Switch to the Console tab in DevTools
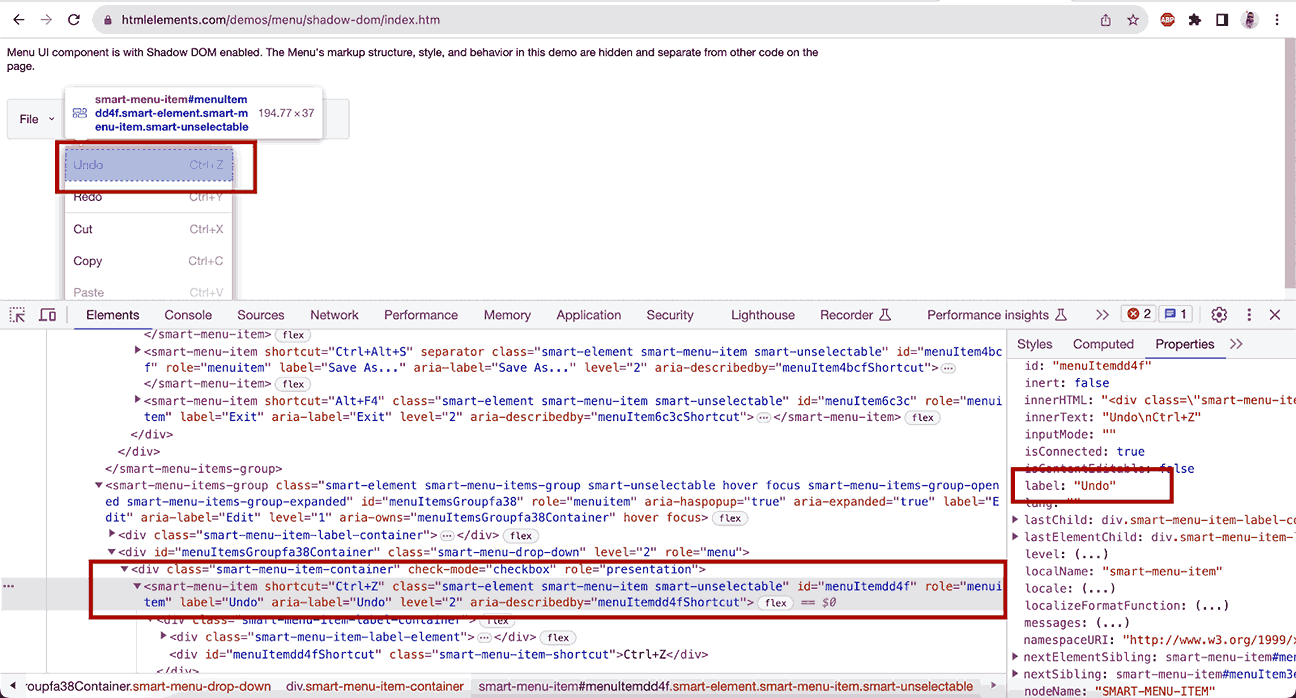Screen dimensions: 1296x698 pos(187,315)
